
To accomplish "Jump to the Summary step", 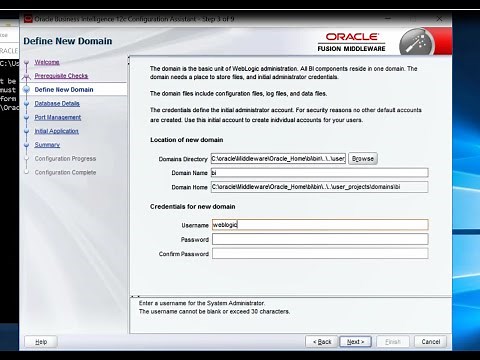I will (47, 145).
